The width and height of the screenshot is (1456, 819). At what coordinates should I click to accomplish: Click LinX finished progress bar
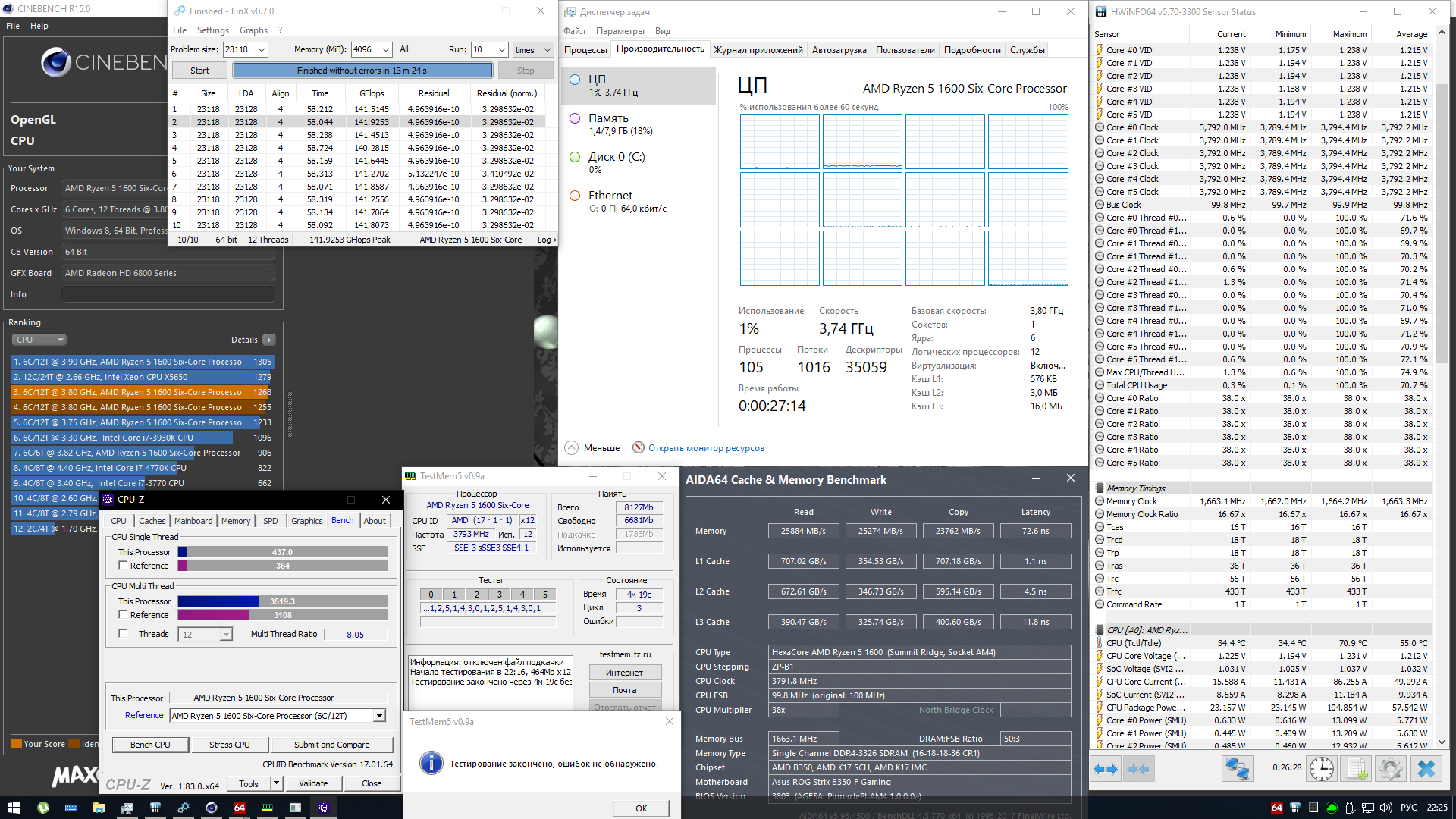362,71
